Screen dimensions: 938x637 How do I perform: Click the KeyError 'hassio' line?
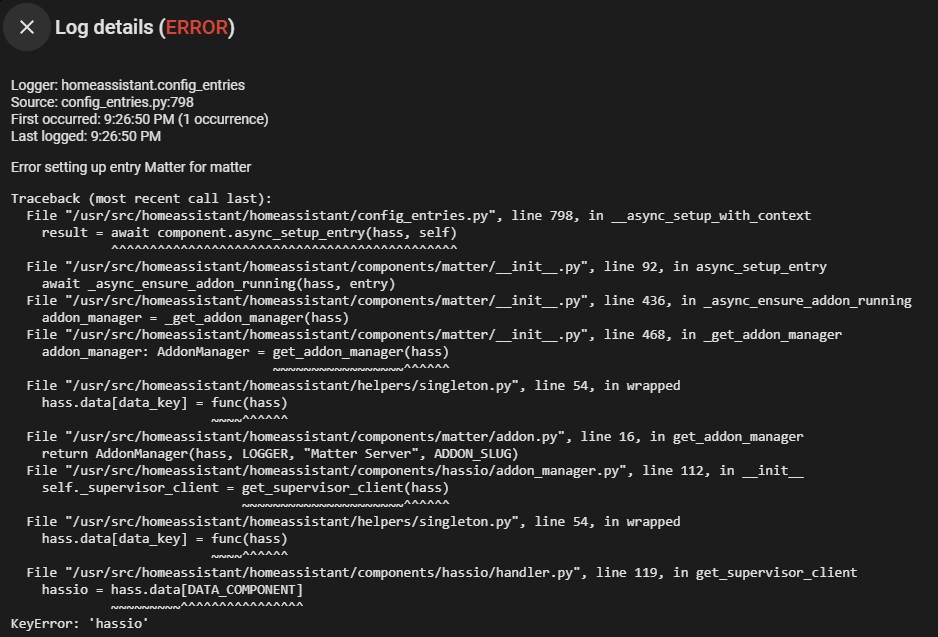(80, 624)
